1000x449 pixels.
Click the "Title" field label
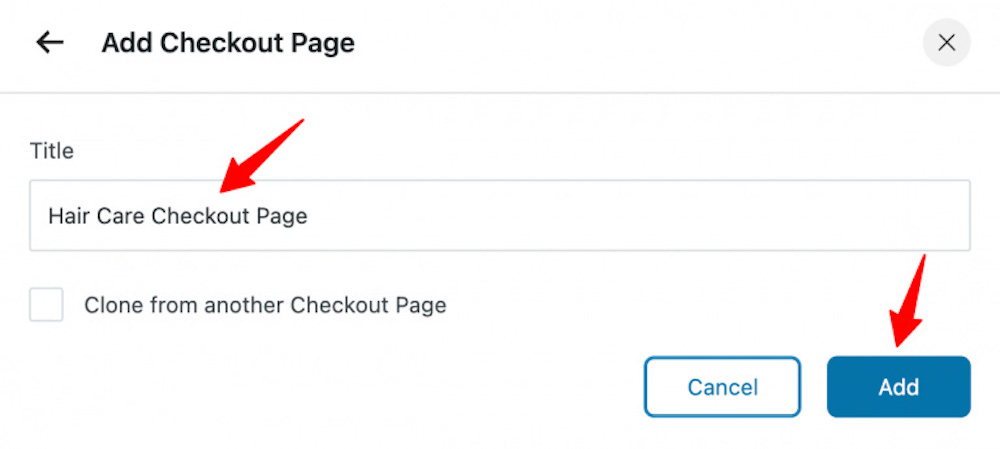pos(52,151)
